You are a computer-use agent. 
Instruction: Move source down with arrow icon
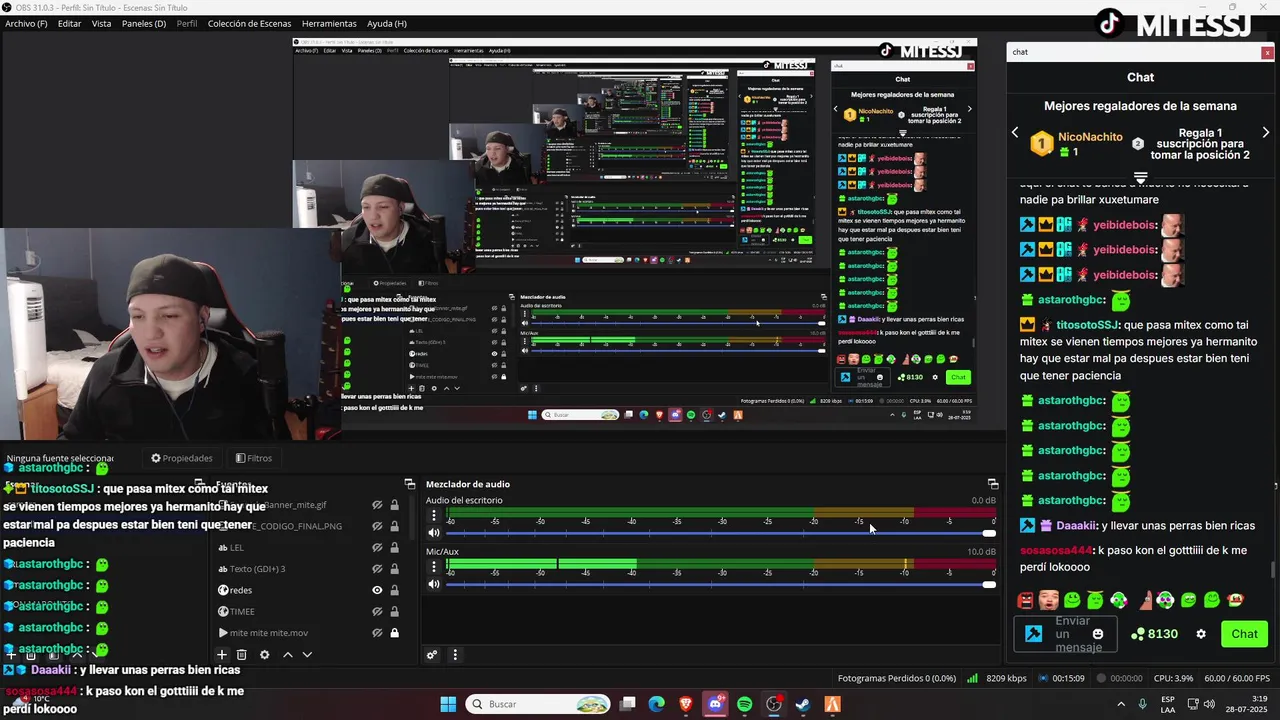[307, 655]
